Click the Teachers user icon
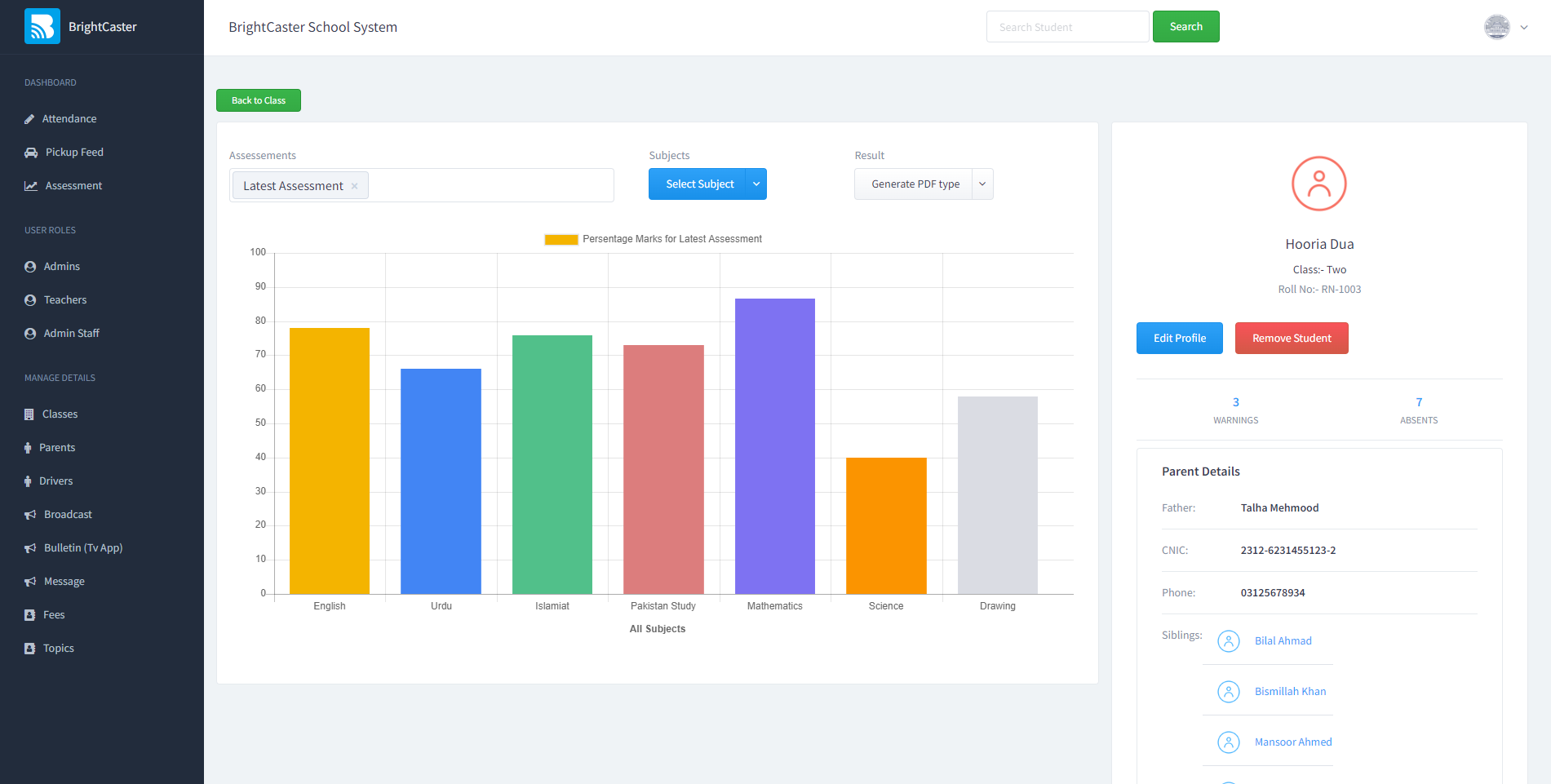Image resolution: width=1551 pixels, height=784 pixels. click(x=30, y=300)
